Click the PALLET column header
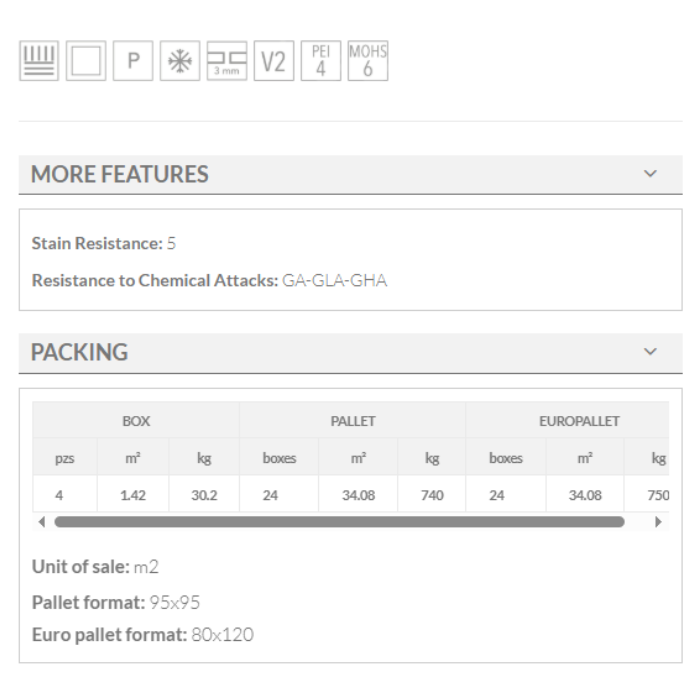The height and width of the screenshot is (700, 700). point(353,421)
